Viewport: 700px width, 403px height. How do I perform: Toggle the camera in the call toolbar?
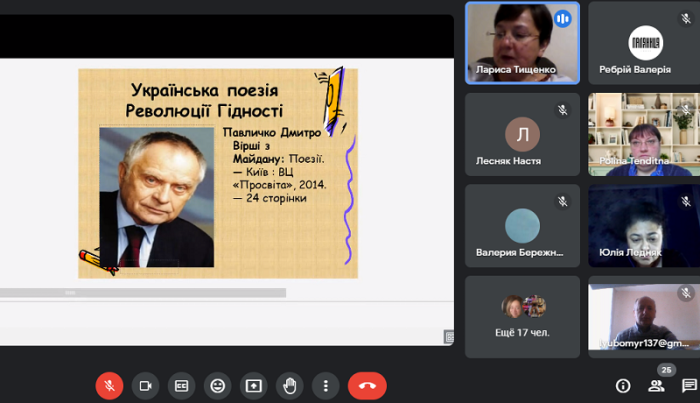pyautogui.click(x=145, y=385)
